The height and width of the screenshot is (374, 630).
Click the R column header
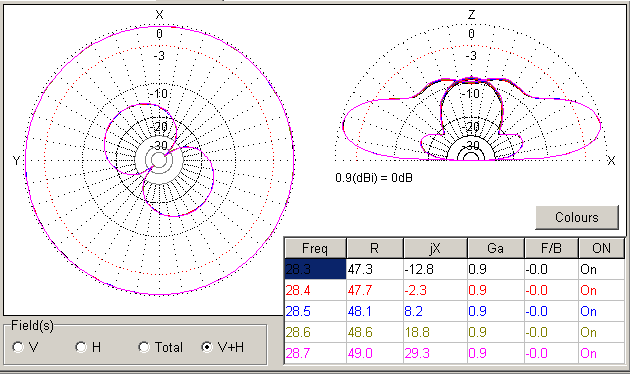pyautogui.click(x=374, y=248)
